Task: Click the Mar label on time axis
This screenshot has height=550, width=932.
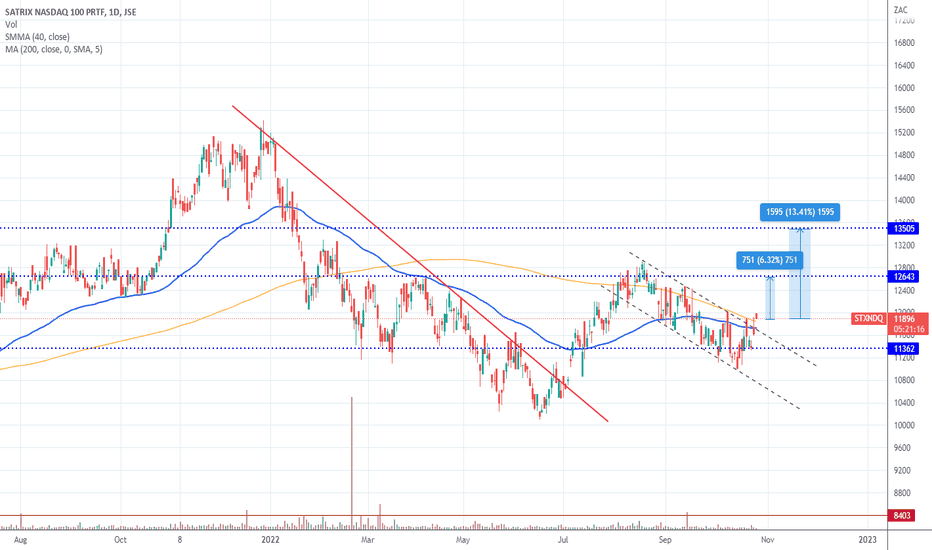Action: [368, 540]
